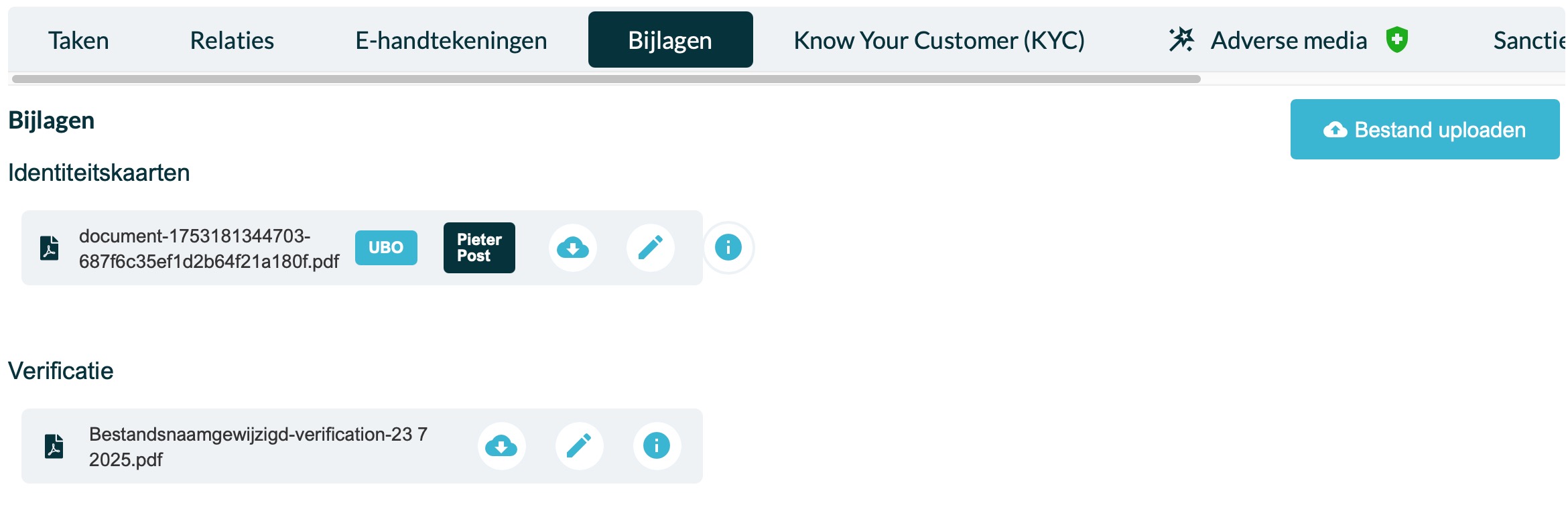
Task: Edit the Bestandsnaamgewijzigd verification file
Action: click(x=579, y=446)
